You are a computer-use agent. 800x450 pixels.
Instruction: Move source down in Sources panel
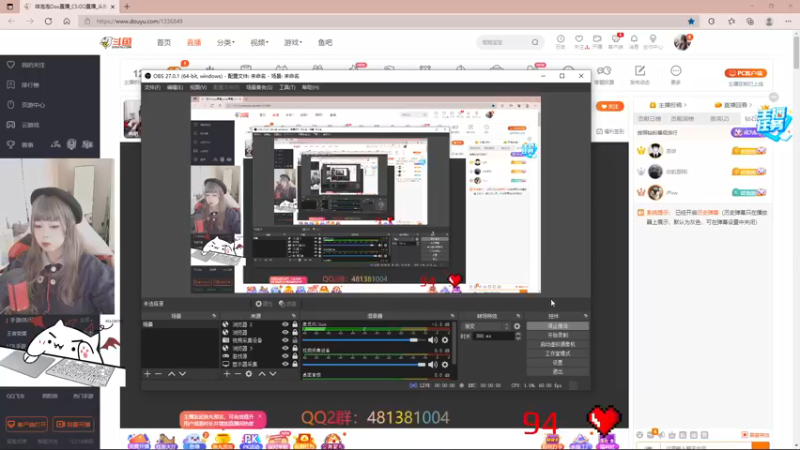pyautogui.click(x=273, y=374)
